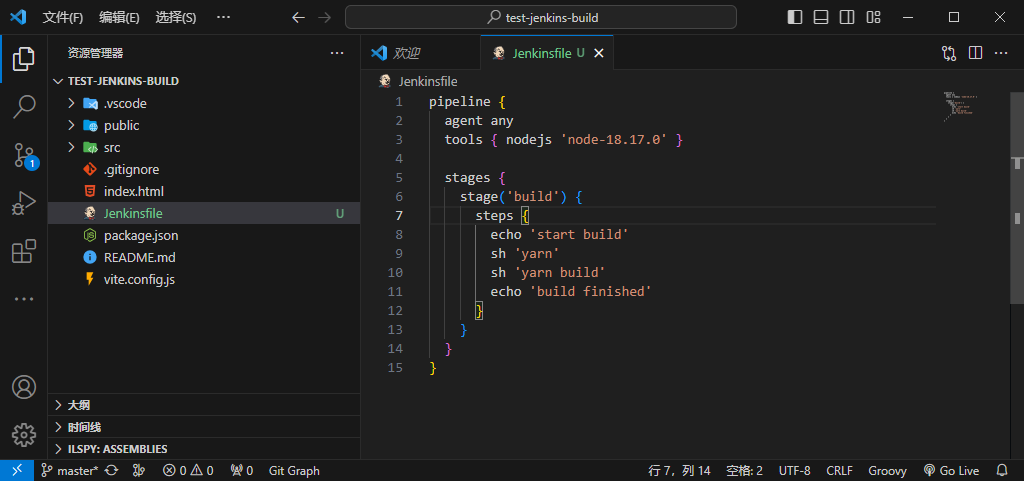The image size is (1024, 481).
Task: Open index.html in explorer
Action: 204,192
